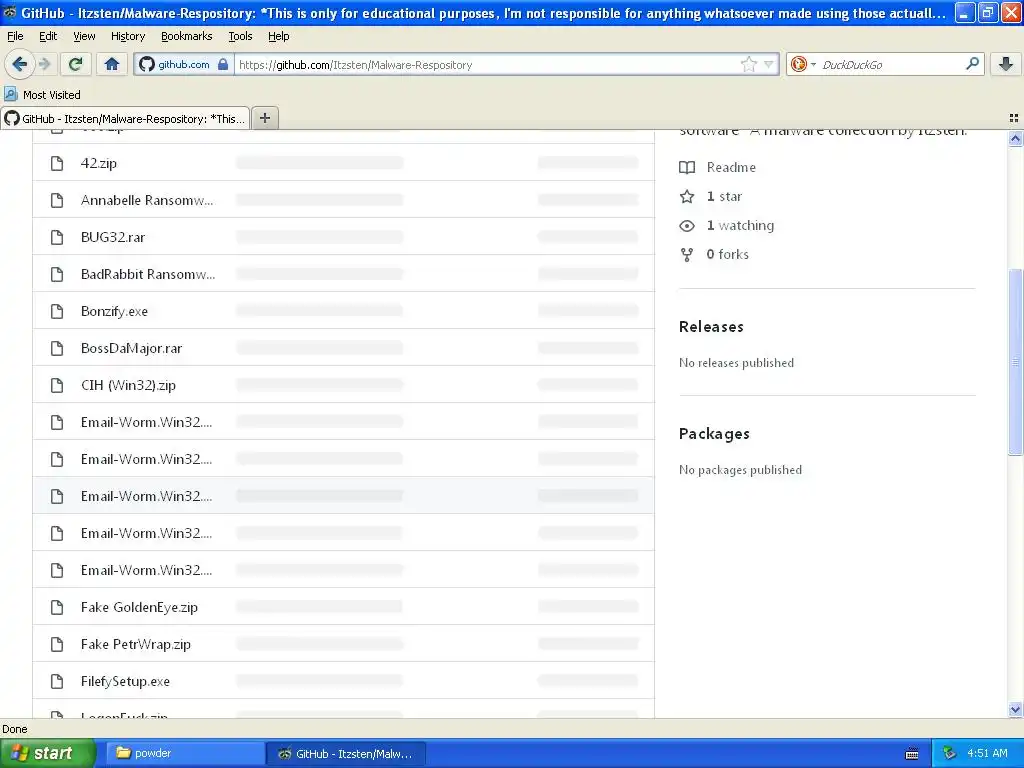Click the fork icon beside 0 forks
The height and width of the screenshot is (768, 1024).
pyautogui.click(x=687, y=255)
